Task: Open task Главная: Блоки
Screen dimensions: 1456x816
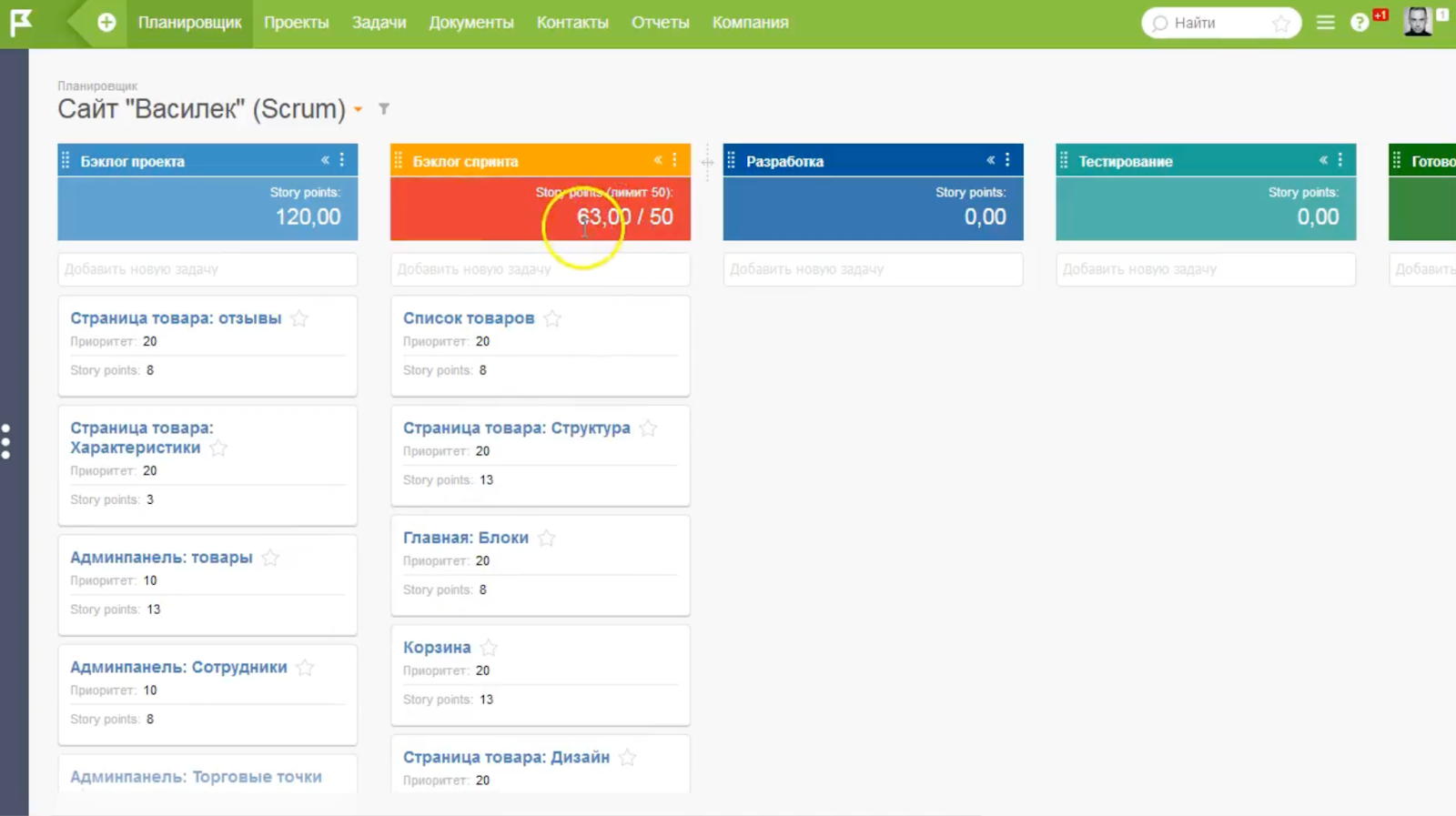Action: click(x=466, y=539)
